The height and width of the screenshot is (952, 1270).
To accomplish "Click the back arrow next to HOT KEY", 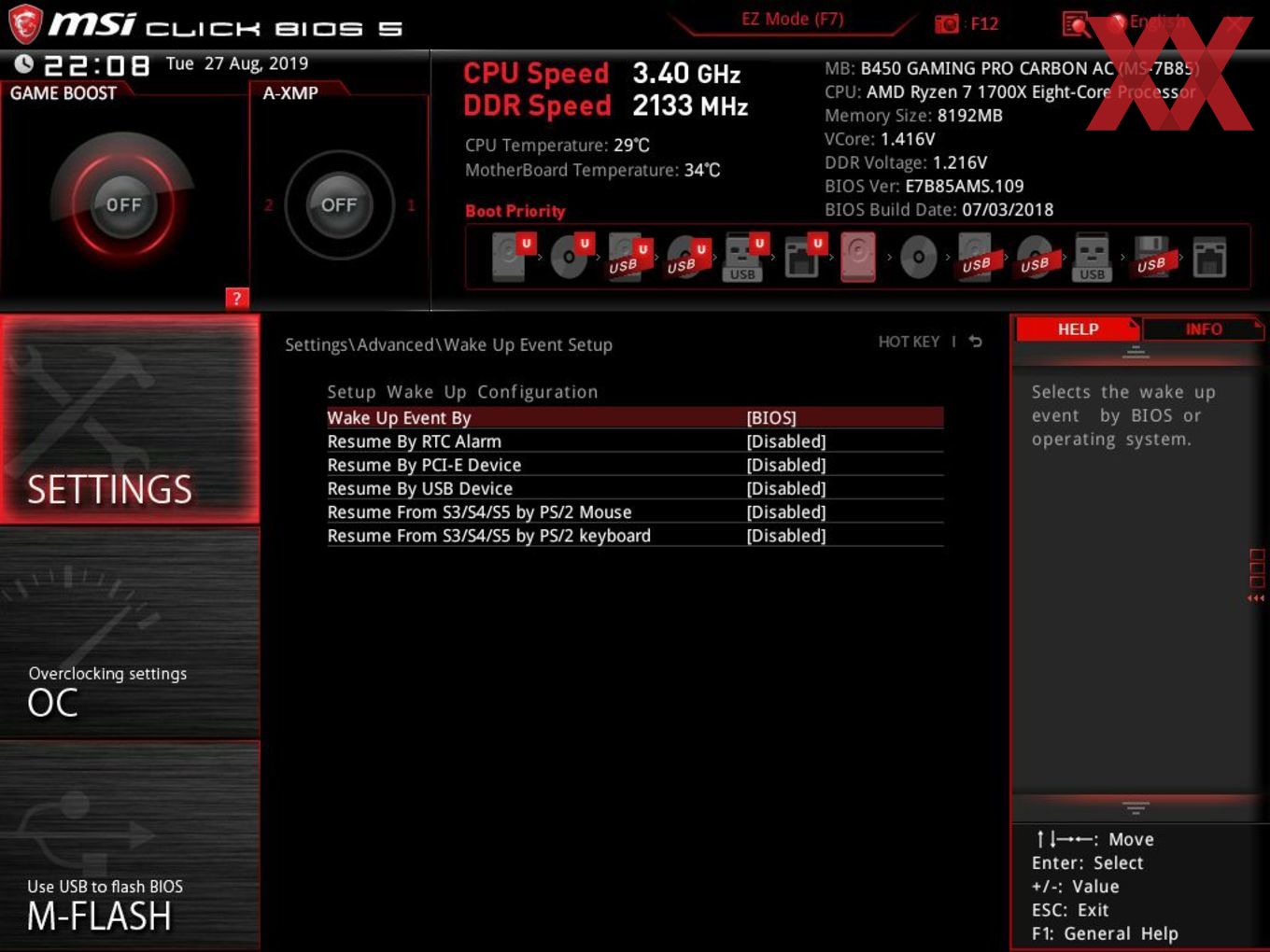I will tap(975, 342).
